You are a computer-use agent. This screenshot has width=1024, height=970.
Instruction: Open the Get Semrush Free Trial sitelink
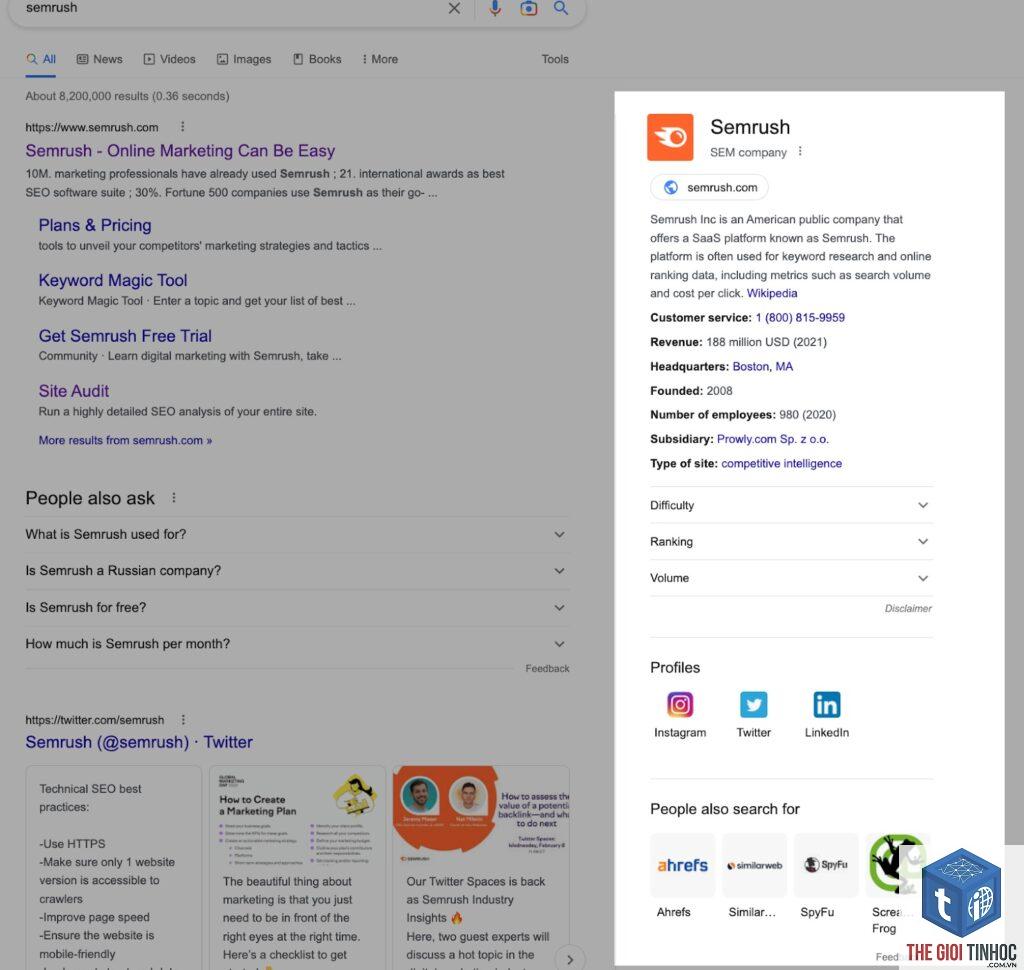125,336
